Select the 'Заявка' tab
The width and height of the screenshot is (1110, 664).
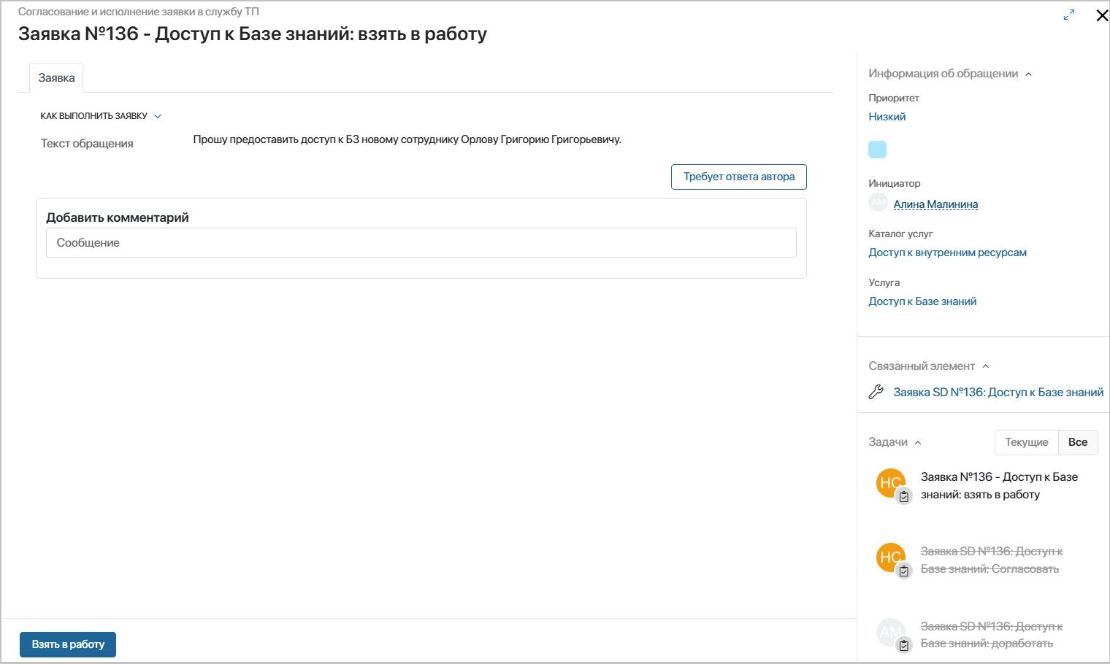pyautogui.click(x=56, y=77)
